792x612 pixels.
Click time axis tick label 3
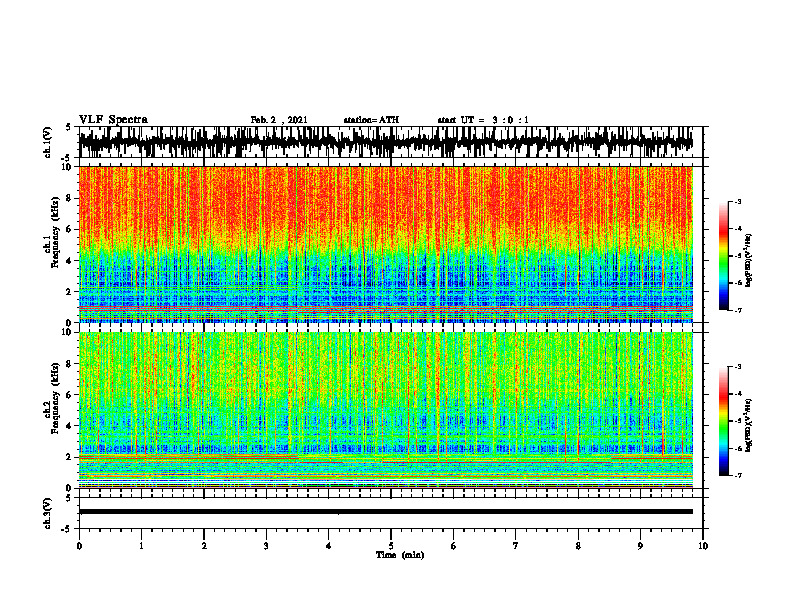pyautogui.click(x=266, y=546)
